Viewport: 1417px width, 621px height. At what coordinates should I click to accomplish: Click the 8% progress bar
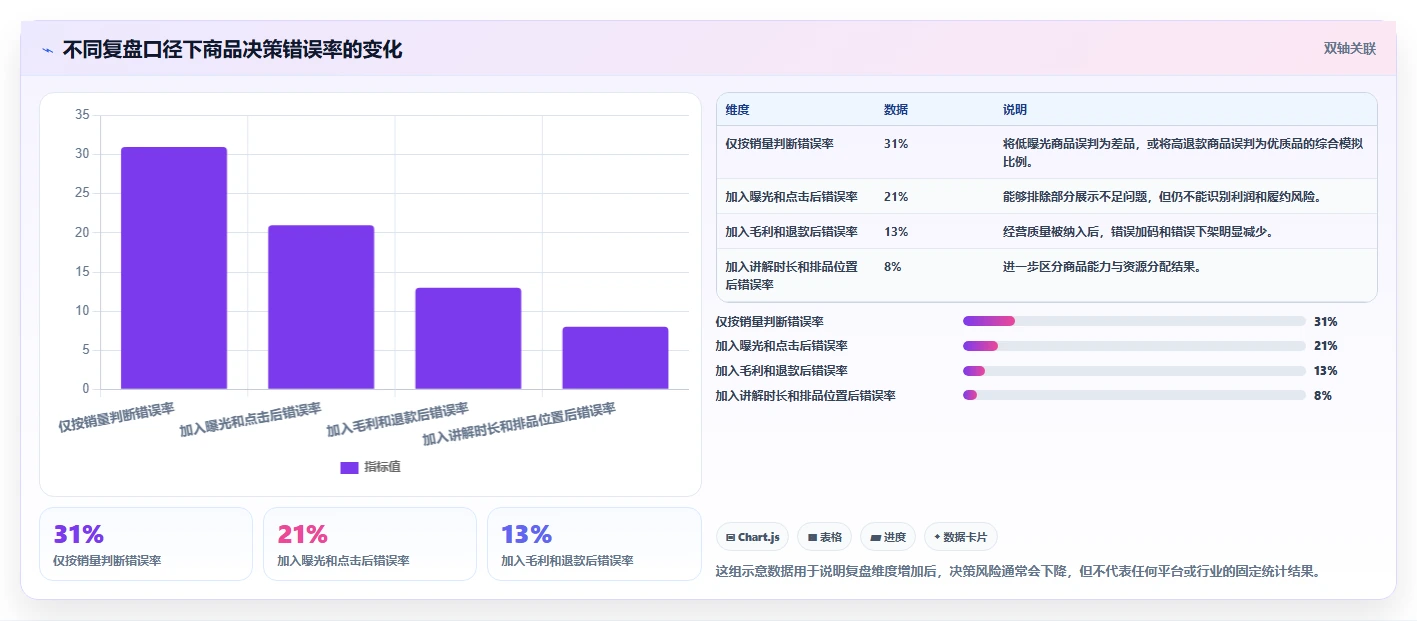[1134, 395]
